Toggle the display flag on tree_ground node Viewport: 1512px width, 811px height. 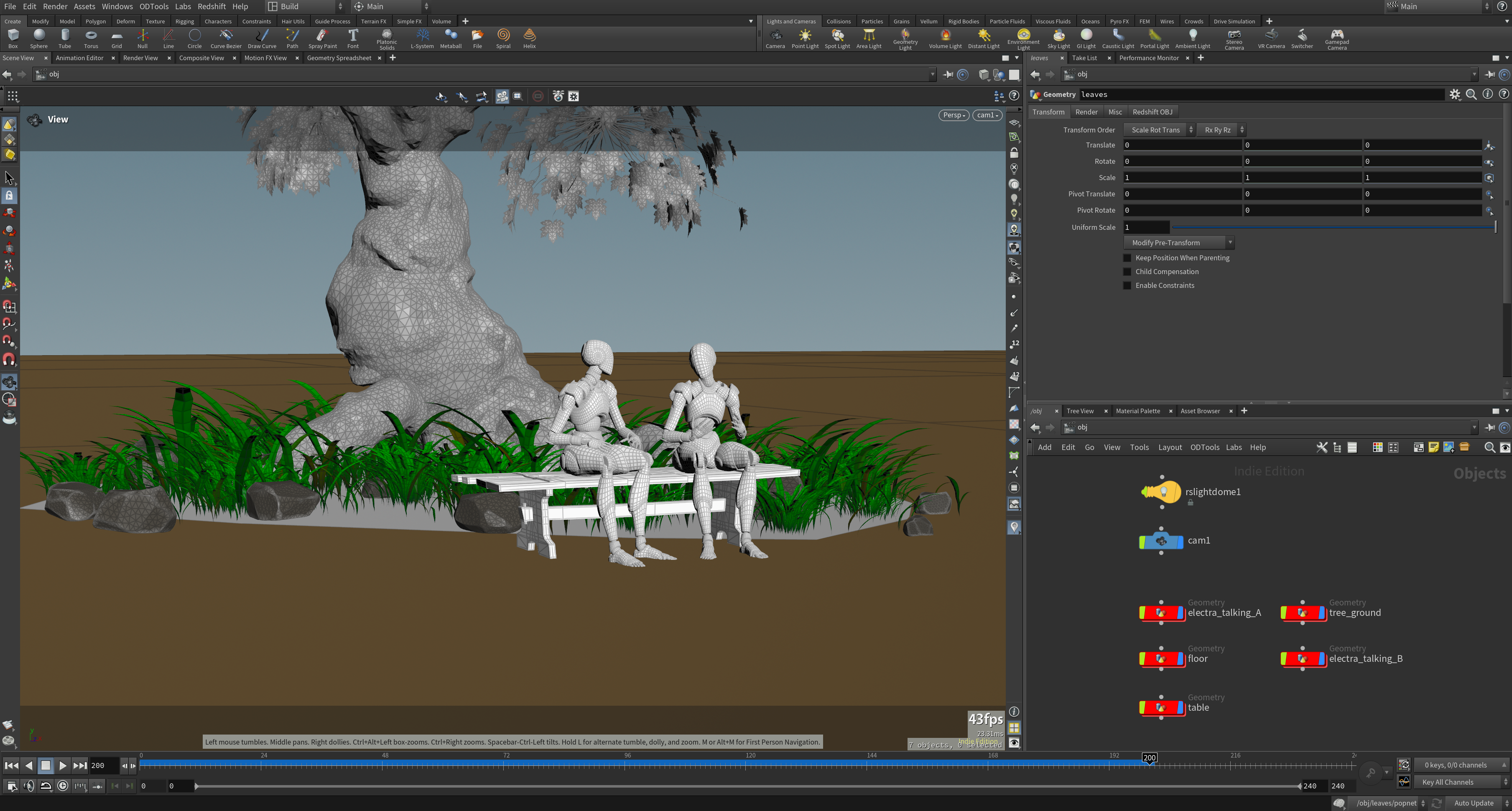(x=1322, y=613)
